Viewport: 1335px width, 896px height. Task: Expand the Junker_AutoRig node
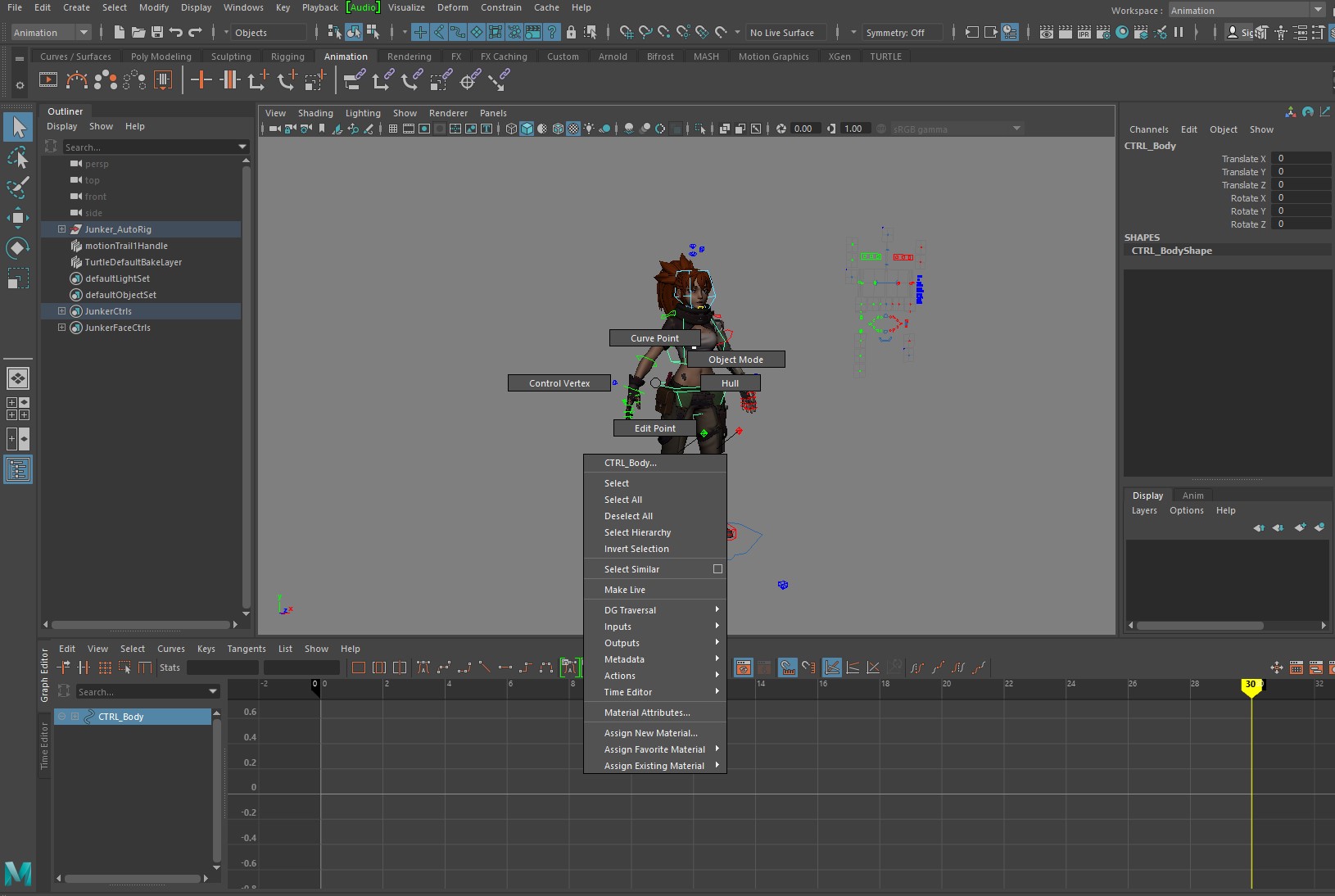coord(61,229)
